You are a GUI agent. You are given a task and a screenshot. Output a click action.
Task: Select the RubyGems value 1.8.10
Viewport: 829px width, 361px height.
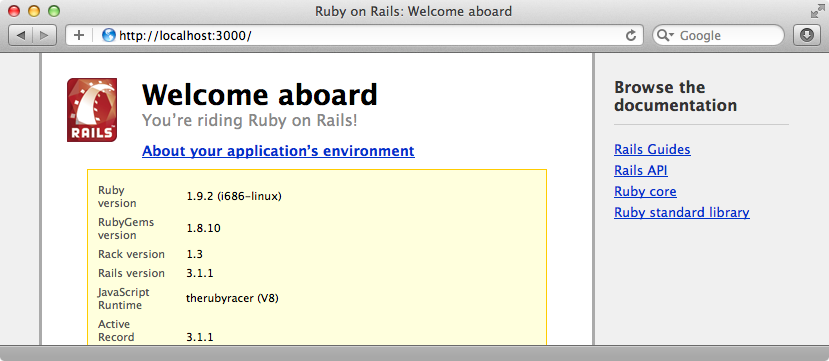tap(203, 228)
